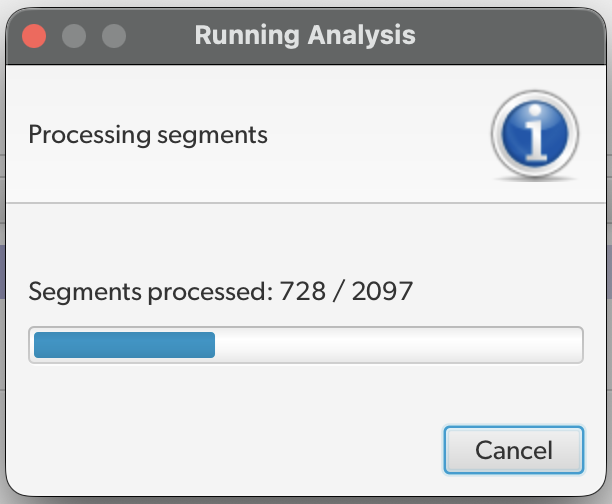Click the blue information icon
612x504 pixels.
(x=536, y=135)
